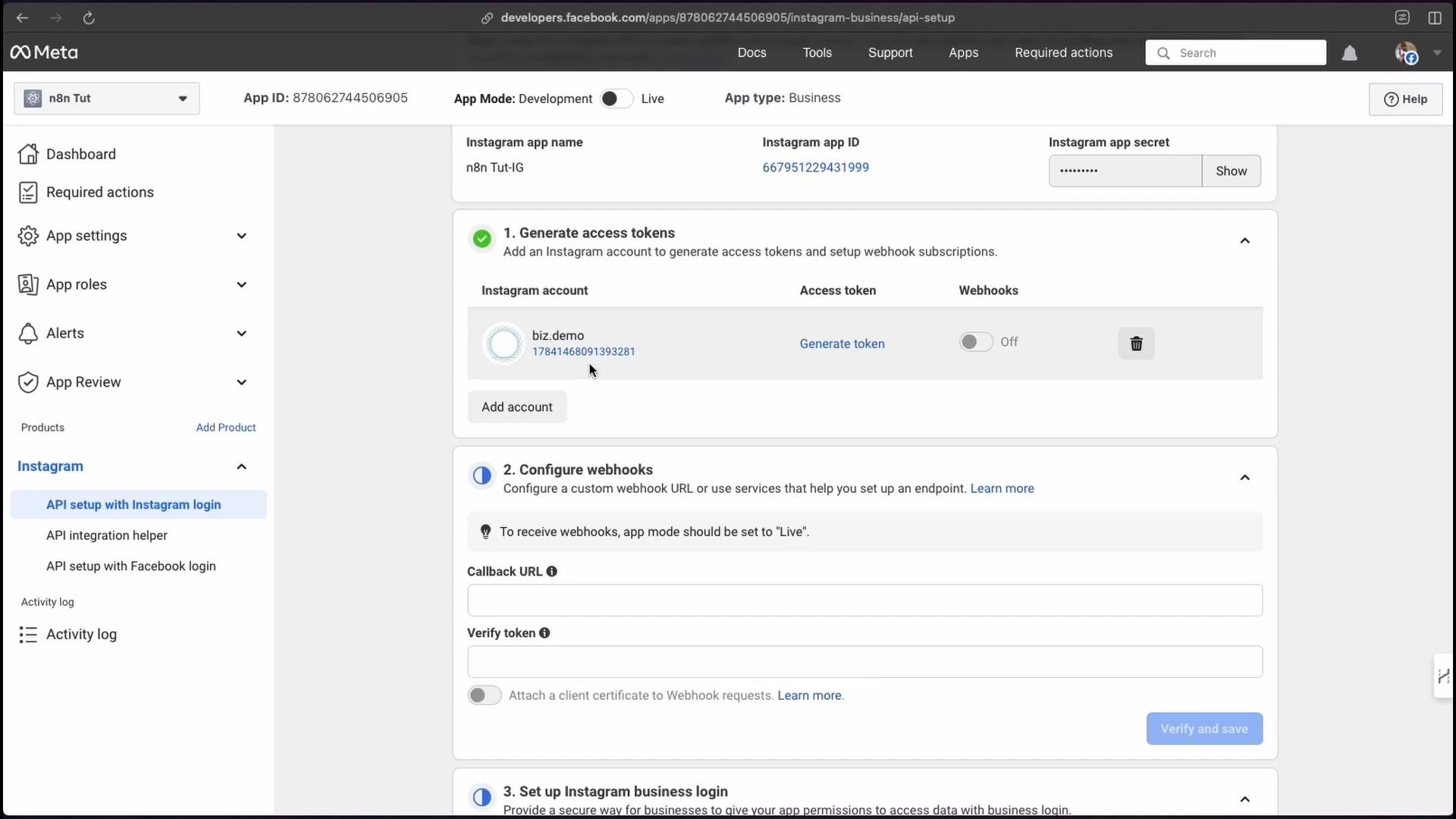1456x819 pixels.
Task: Click the App roles badge icon
Action: (x=28, y=284)
